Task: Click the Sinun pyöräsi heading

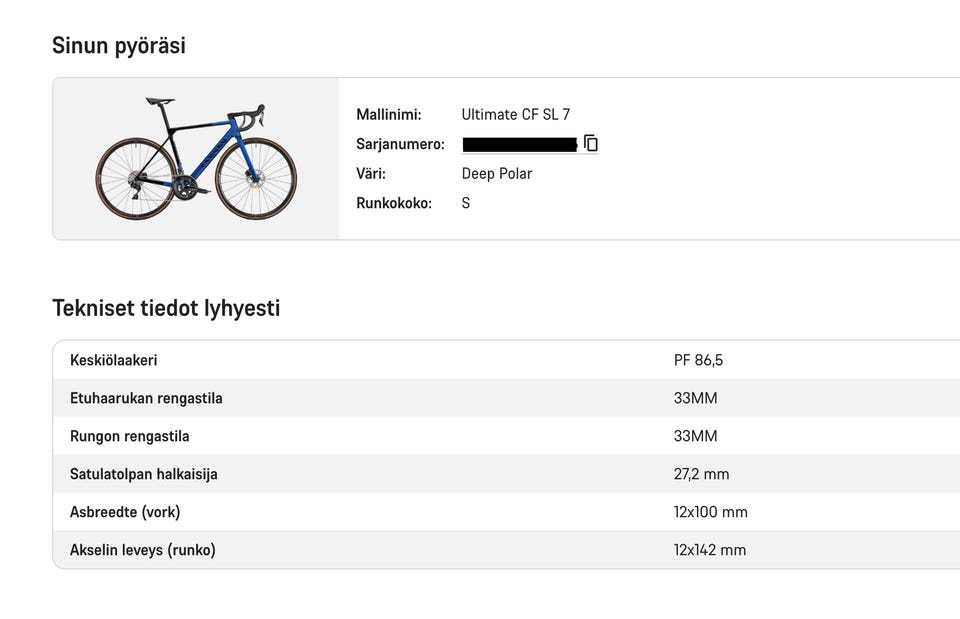Action: click(x=119, y=46)
